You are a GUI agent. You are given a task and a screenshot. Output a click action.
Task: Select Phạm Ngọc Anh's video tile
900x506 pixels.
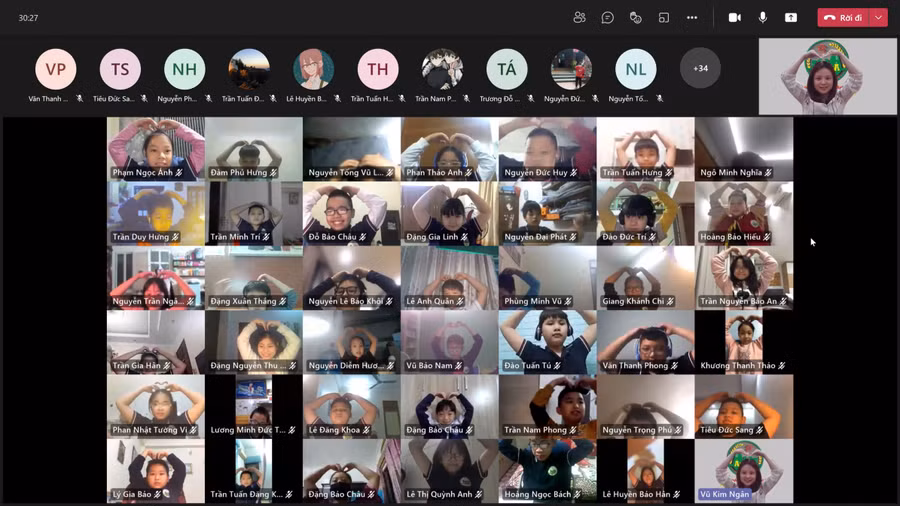click(156, 148)
